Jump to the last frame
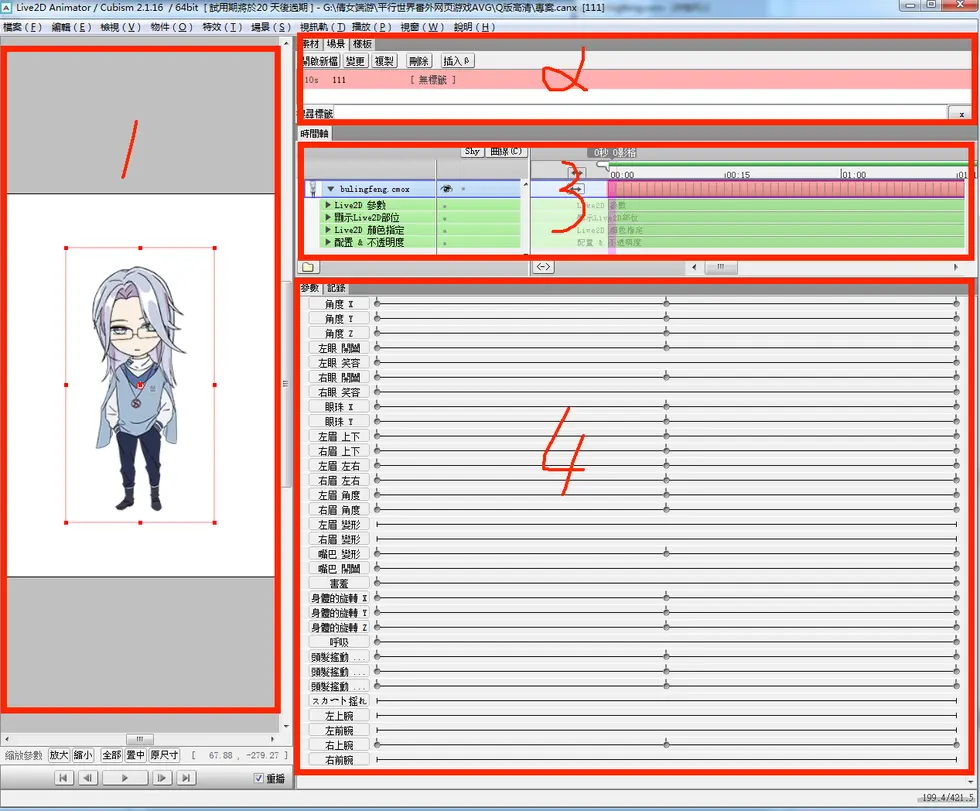 pos(186,778)
